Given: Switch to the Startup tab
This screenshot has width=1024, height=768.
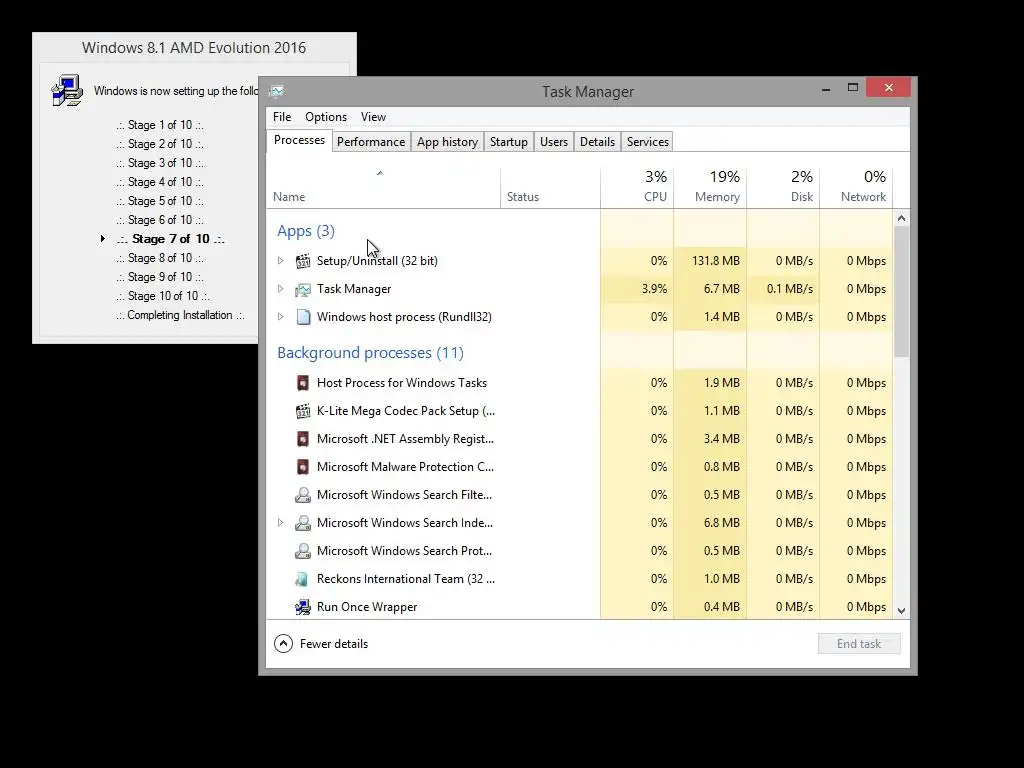Looking at the screenshot, I should point(509,142).
